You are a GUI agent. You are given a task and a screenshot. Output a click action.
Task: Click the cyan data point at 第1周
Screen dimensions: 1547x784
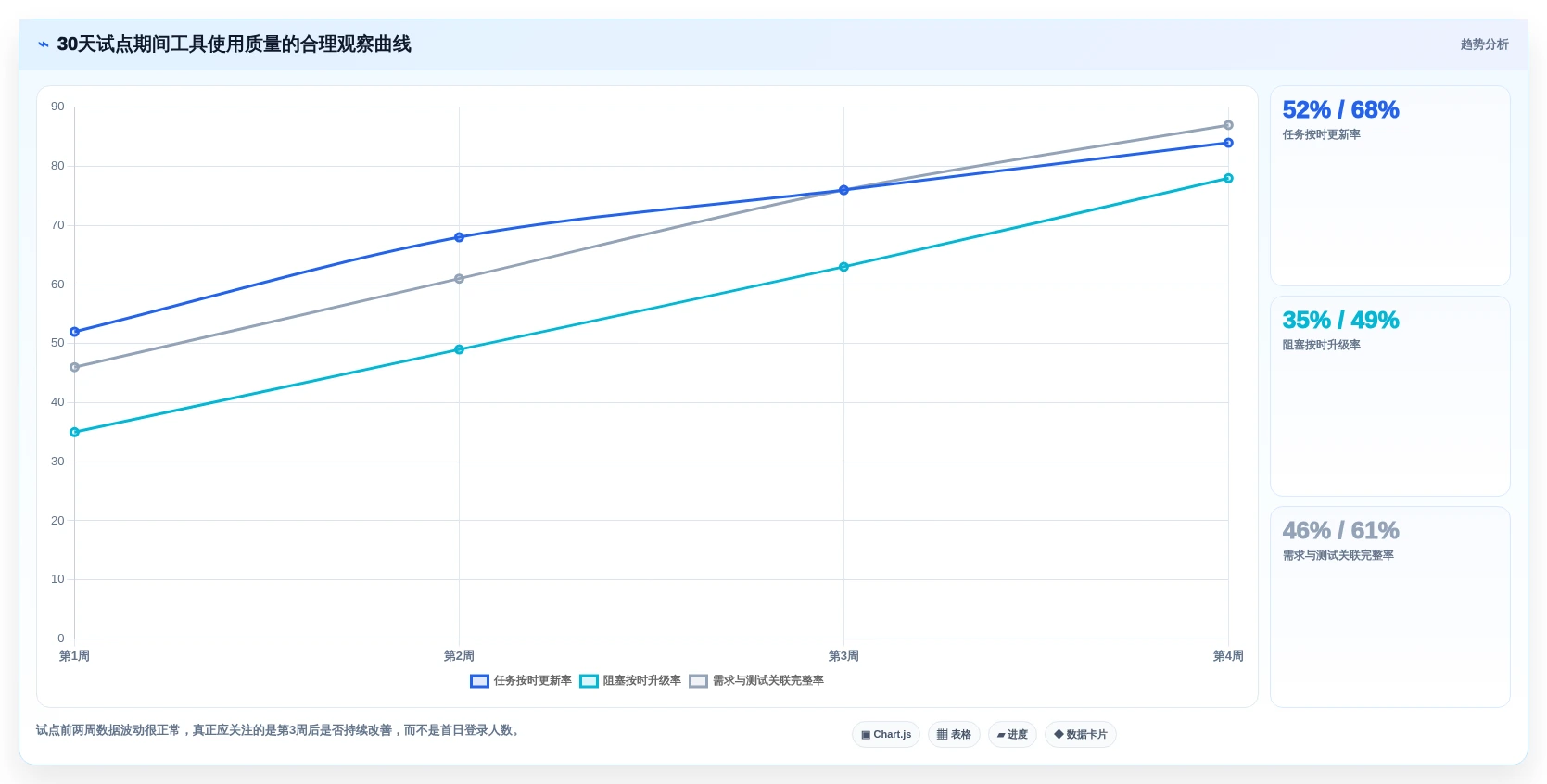point(75,432)
